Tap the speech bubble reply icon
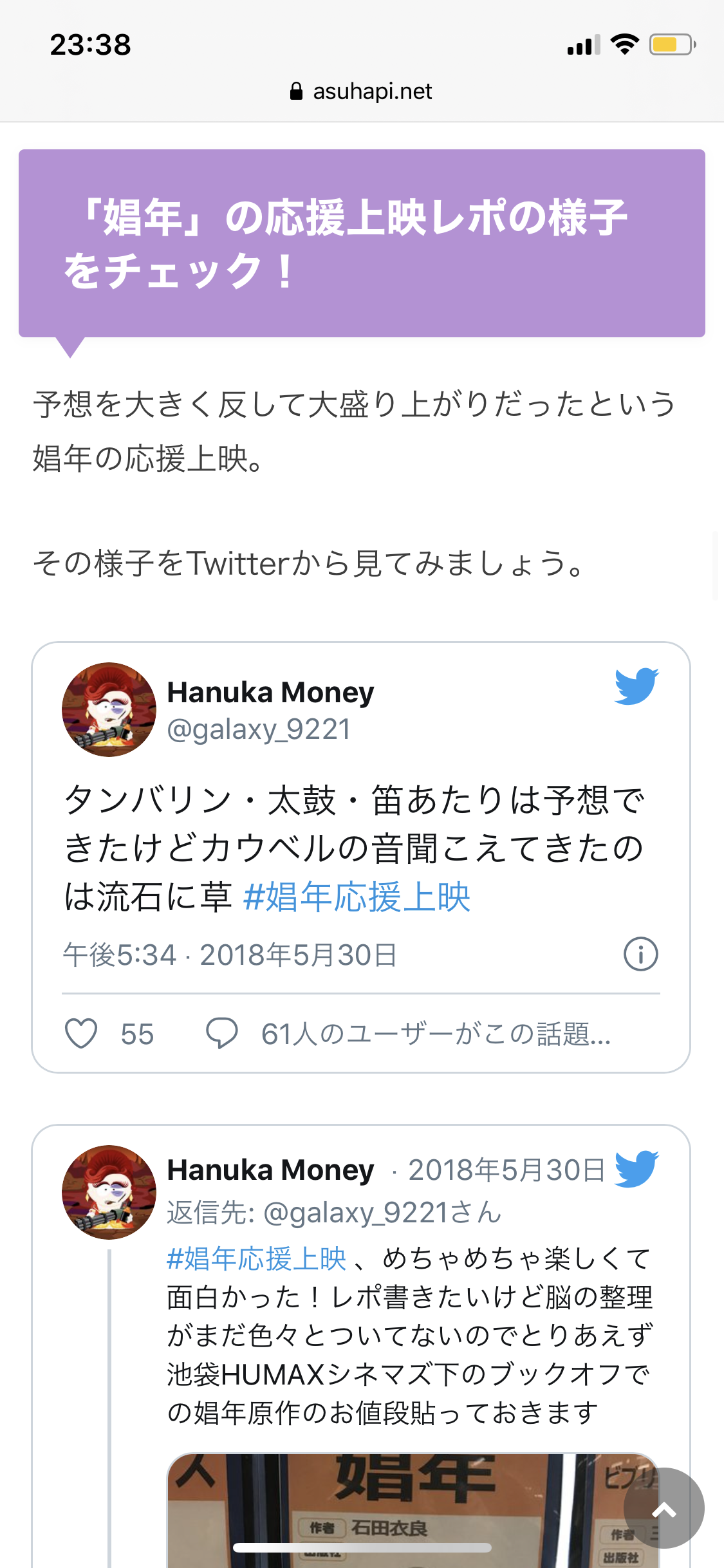 pos(221,1034)
